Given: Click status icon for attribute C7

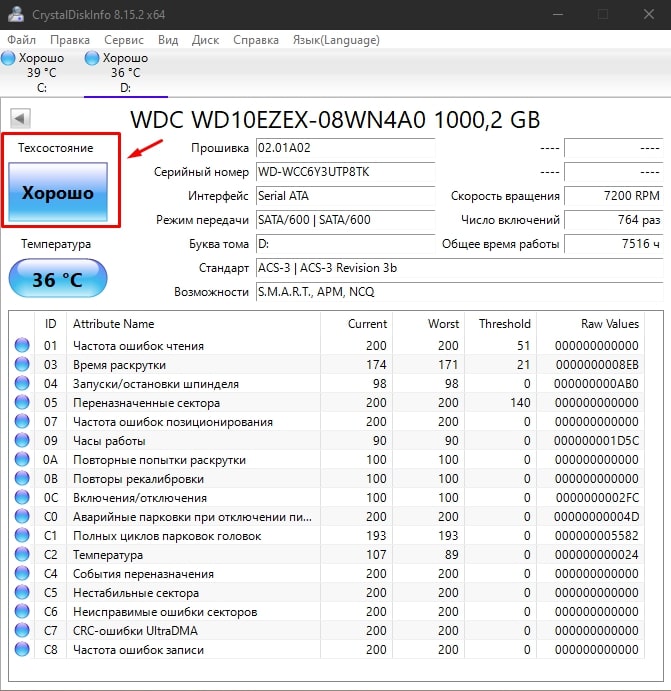Looking at the screenshot, I should pos(22,630).
